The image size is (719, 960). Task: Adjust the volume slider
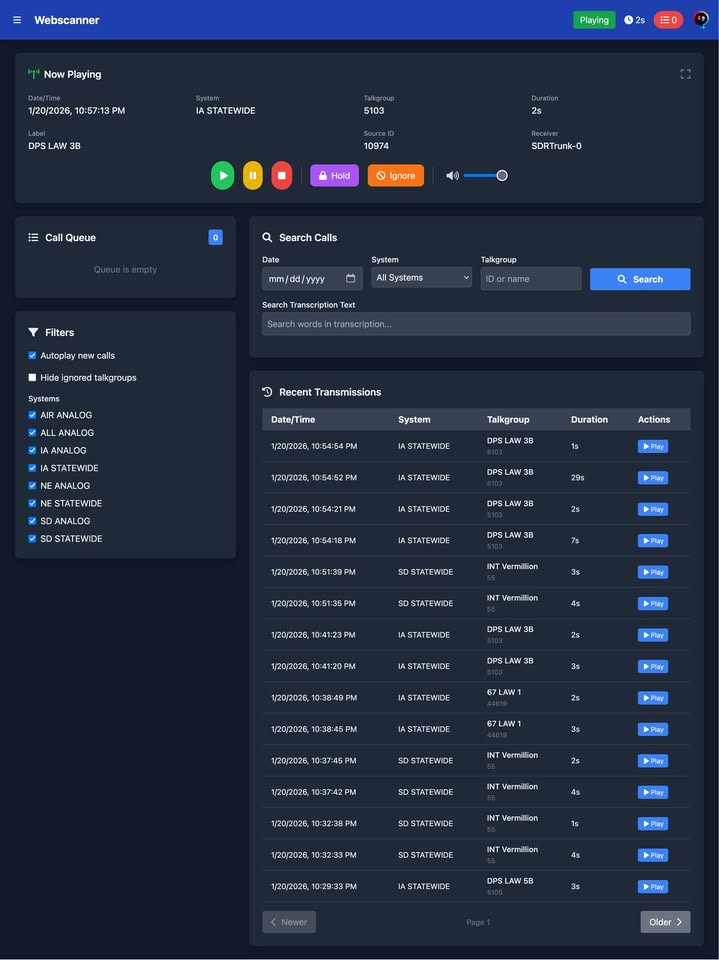pos(485,176)
